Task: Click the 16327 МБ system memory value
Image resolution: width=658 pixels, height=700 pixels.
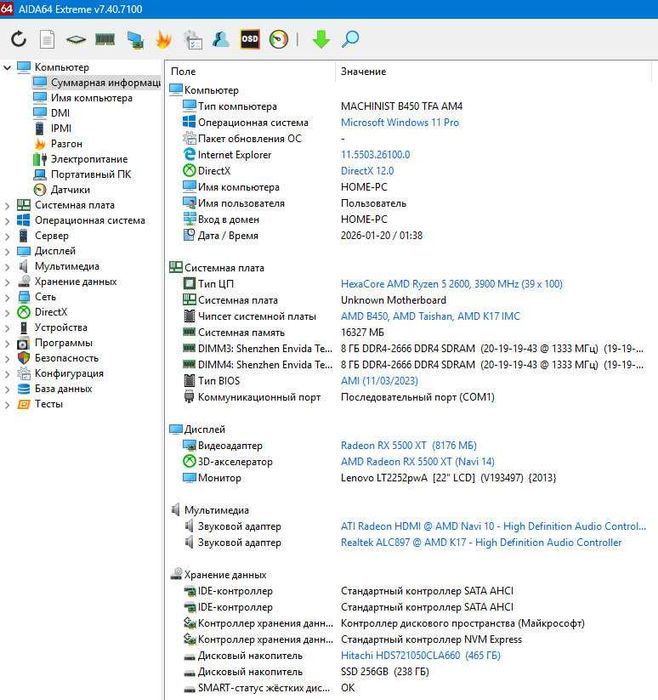Action: click(362, 333)
